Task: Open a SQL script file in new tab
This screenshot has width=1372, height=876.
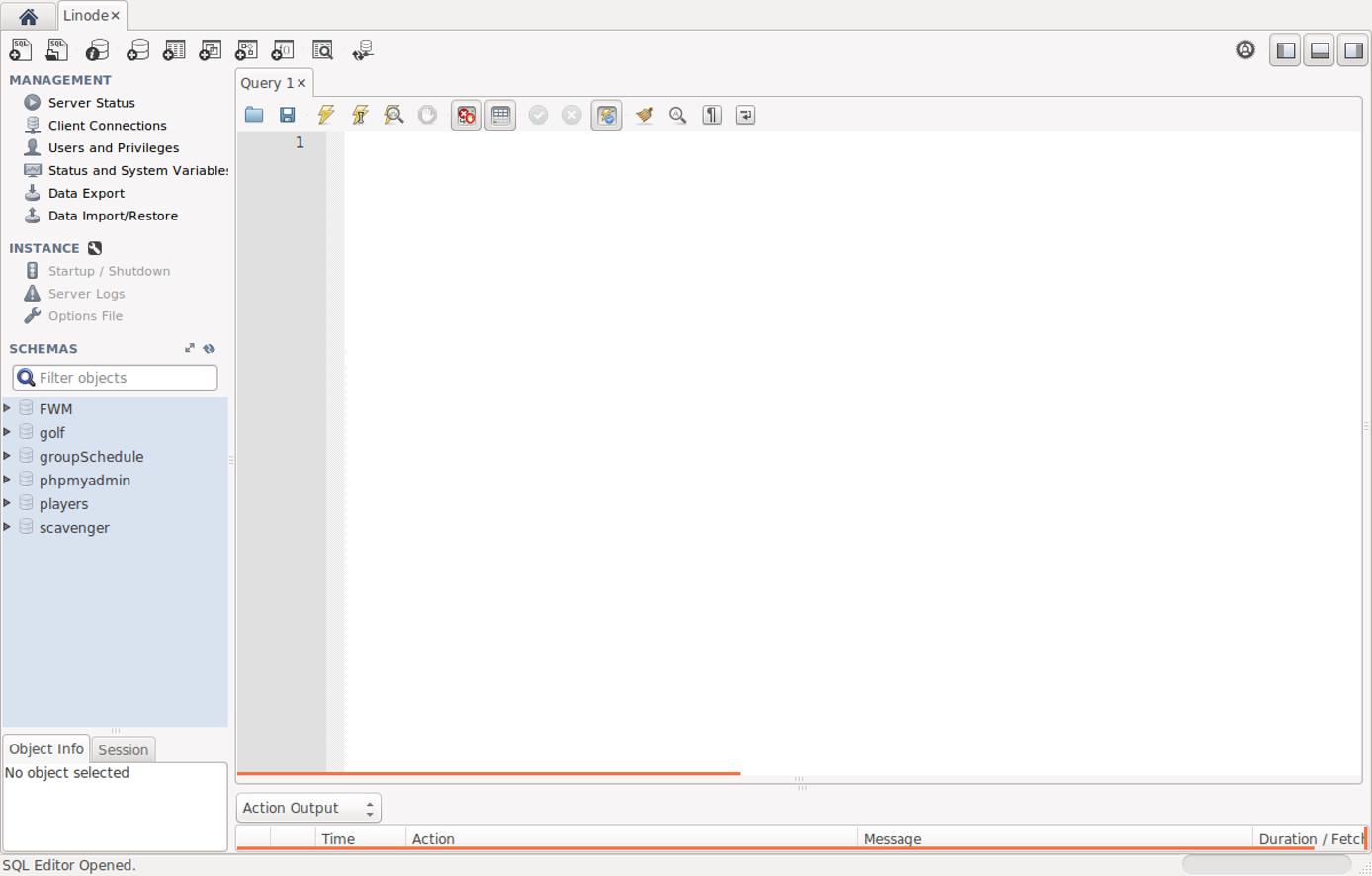Action: (56, 49)
